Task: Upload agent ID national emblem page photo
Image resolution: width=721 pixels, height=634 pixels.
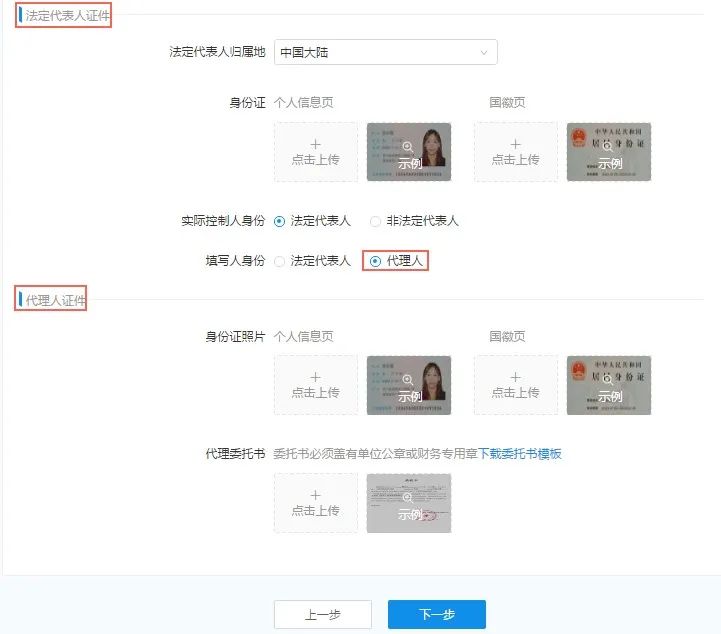Action: 515,385
